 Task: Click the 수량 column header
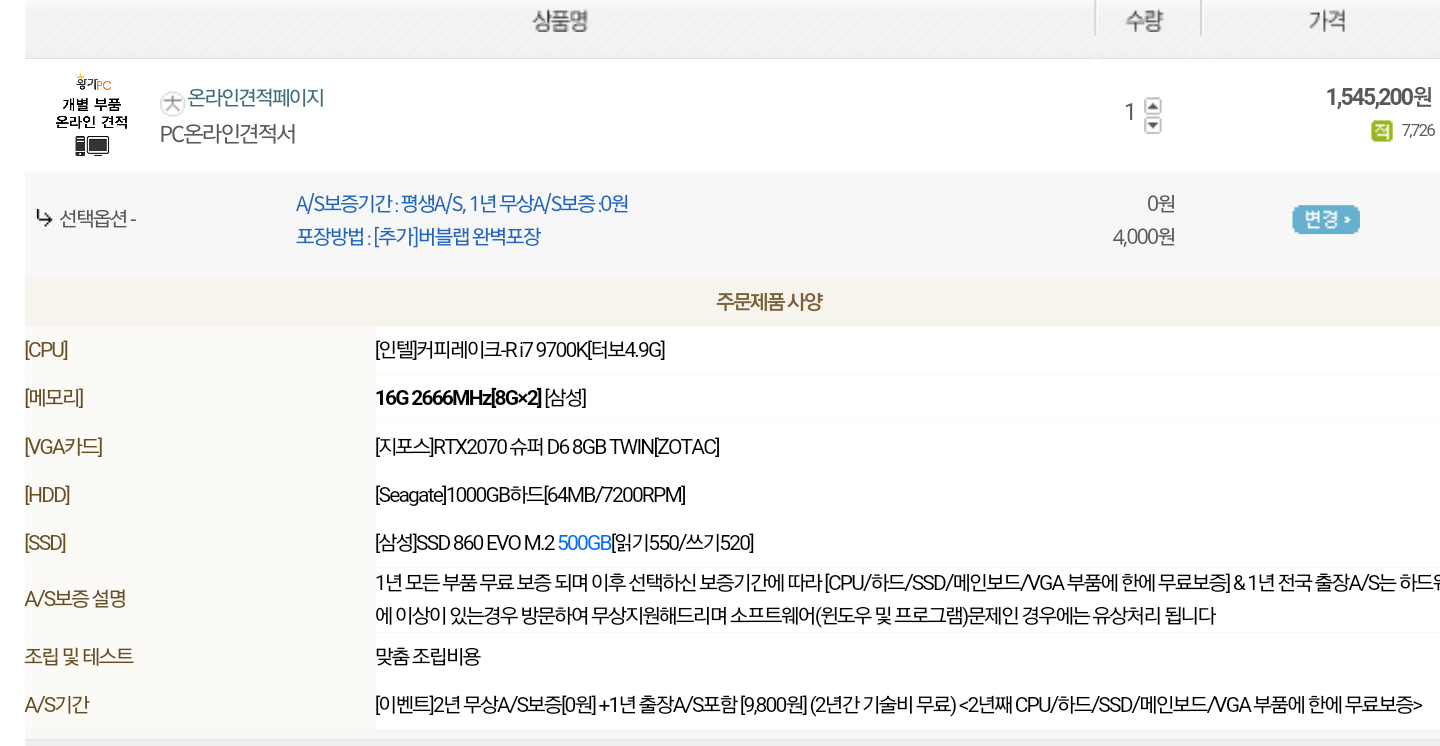(1144, 21)
